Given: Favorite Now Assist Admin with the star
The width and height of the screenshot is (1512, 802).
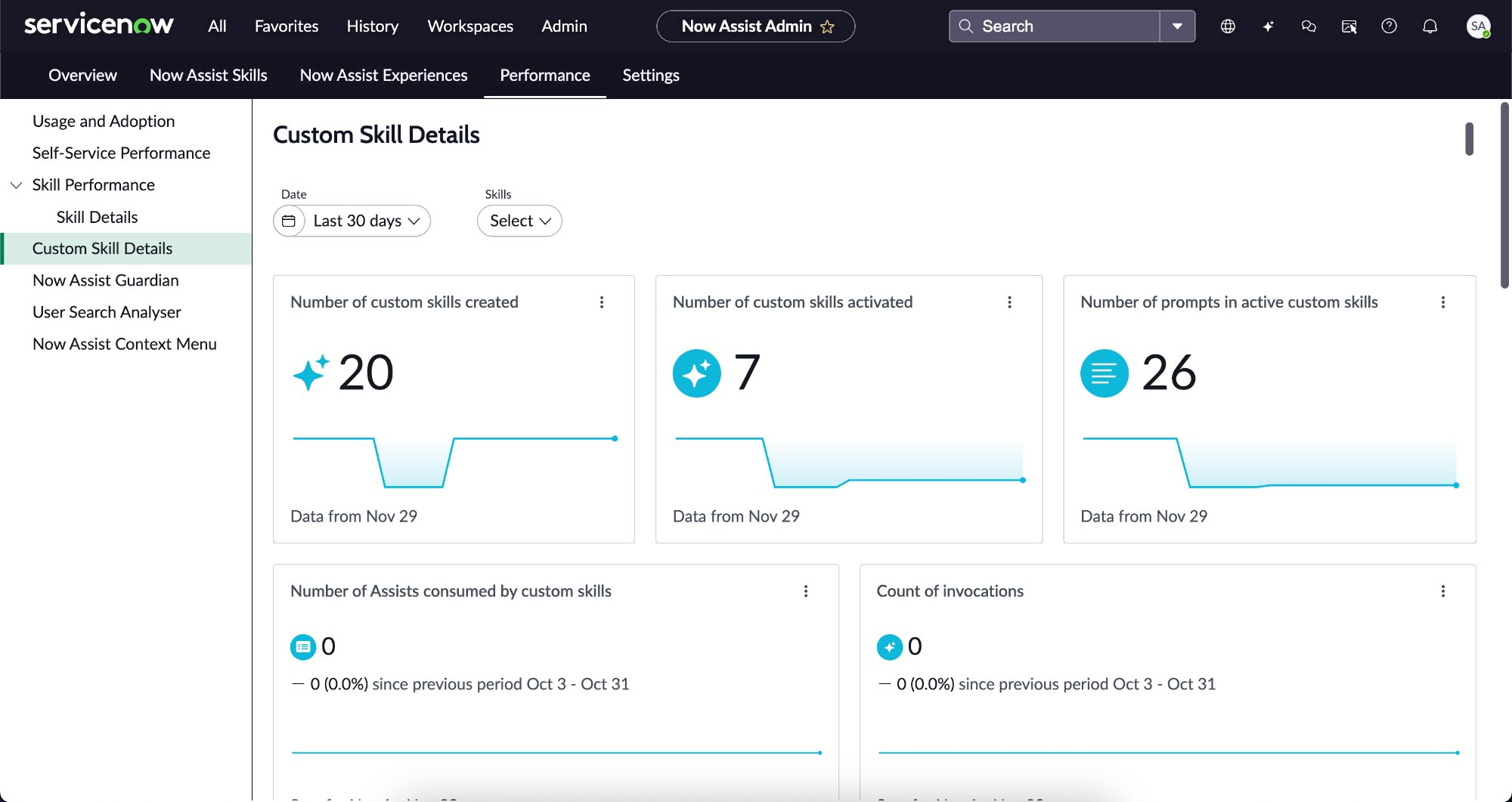Looking at the screenshot, I should pos(828,26).
